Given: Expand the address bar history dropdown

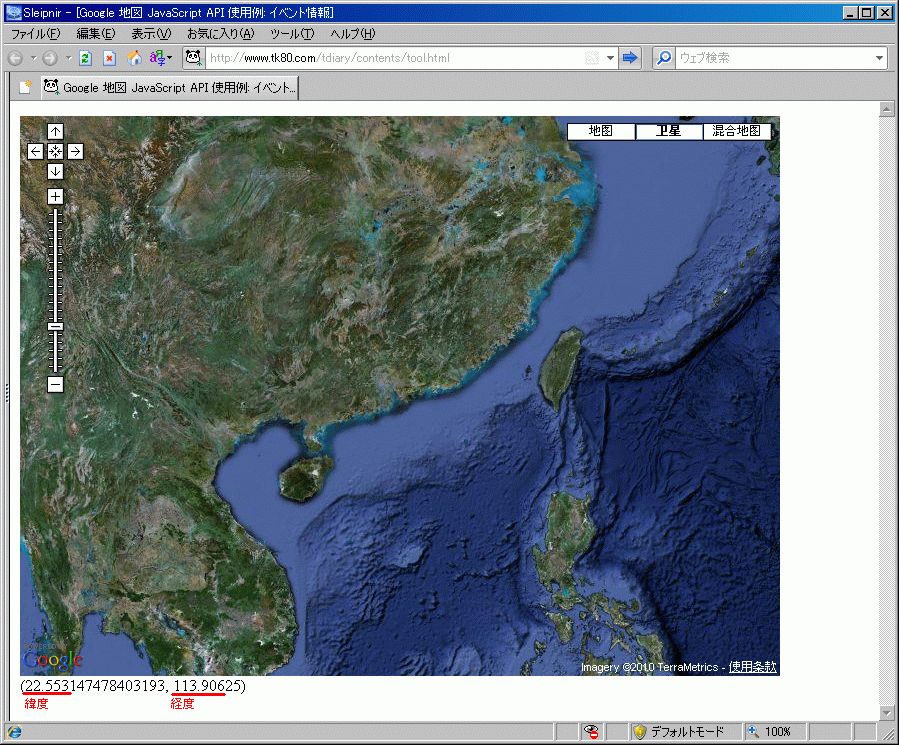Looking at the screenshot, I should (x=610, y=58).
